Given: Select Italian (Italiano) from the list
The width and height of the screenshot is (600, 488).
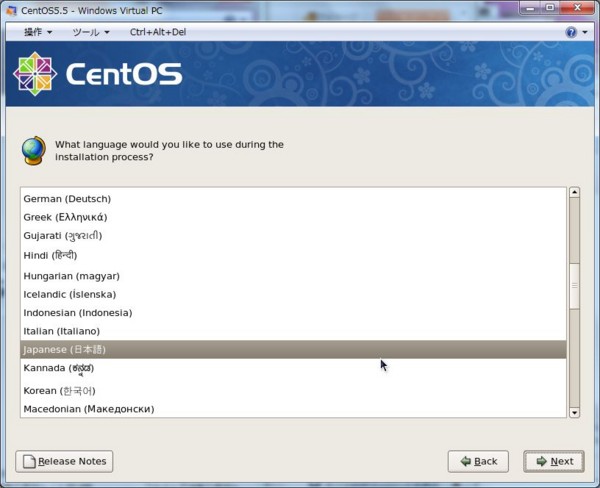Looking at the screenshot, I should [x=293, y=331].
